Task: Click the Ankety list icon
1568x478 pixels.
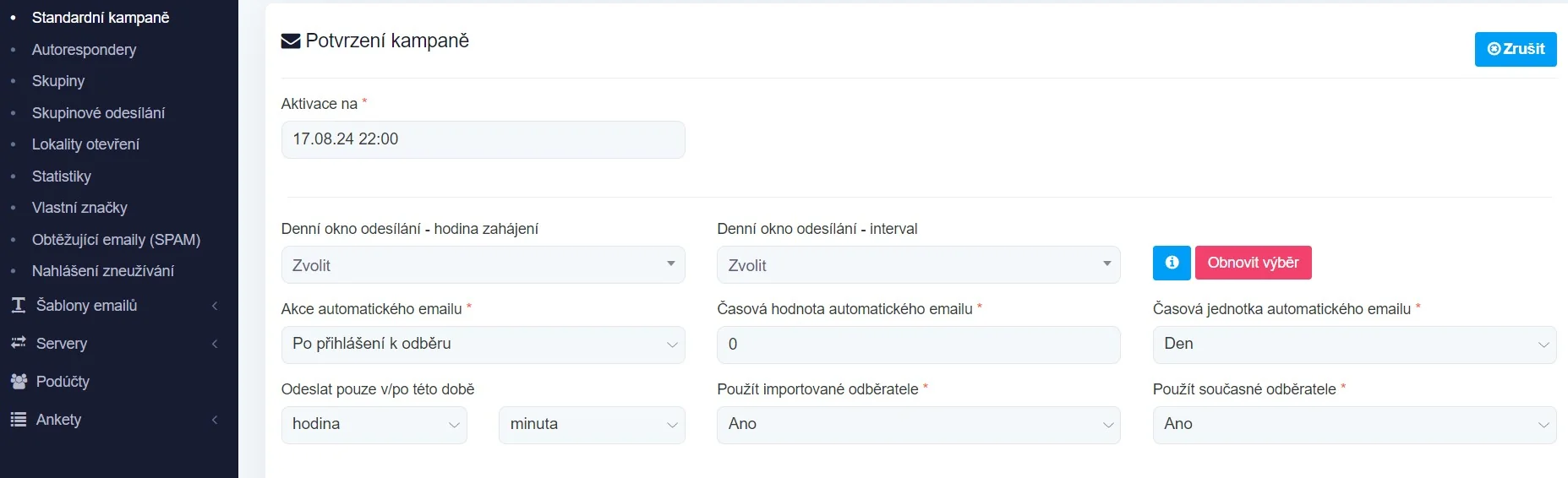Action: coord(19,420)
